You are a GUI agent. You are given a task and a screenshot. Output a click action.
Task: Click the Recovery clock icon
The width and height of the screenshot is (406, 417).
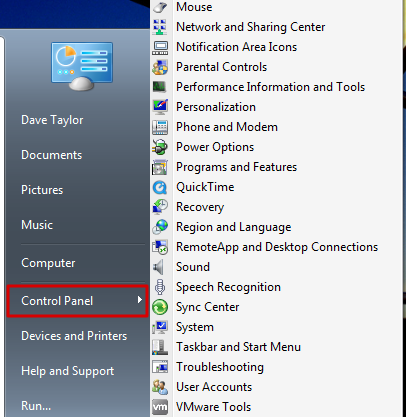pyautogui.click(x=160, y=207)
